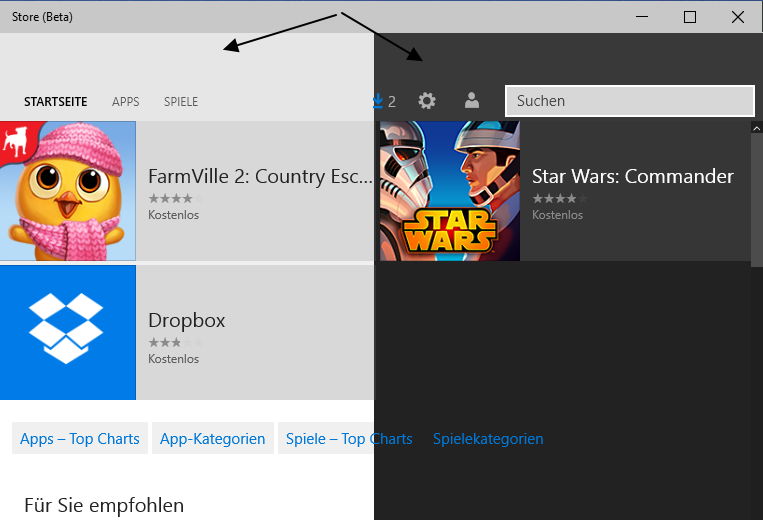Click Kostenlos under Dropbox
This screenshot has height=520, width=763.
[174, 359]
